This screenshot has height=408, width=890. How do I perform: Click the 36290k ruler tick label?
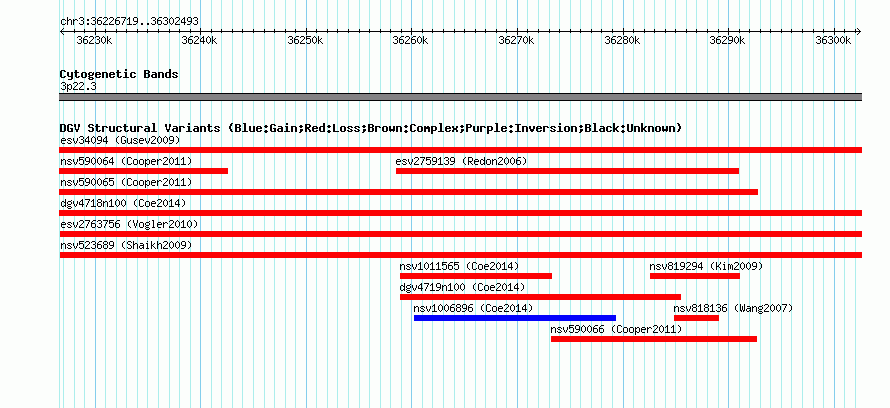pyautogui.click(x=728, y=41)
